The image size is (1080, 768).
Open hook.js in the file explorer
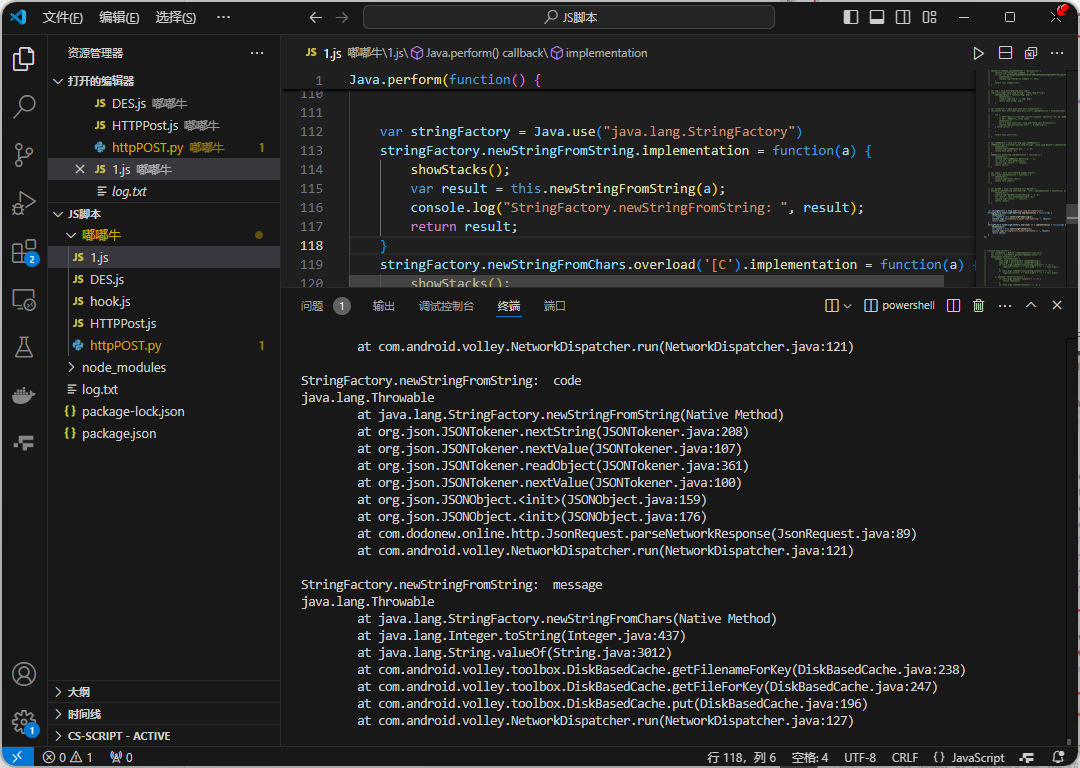click(110, 301)
